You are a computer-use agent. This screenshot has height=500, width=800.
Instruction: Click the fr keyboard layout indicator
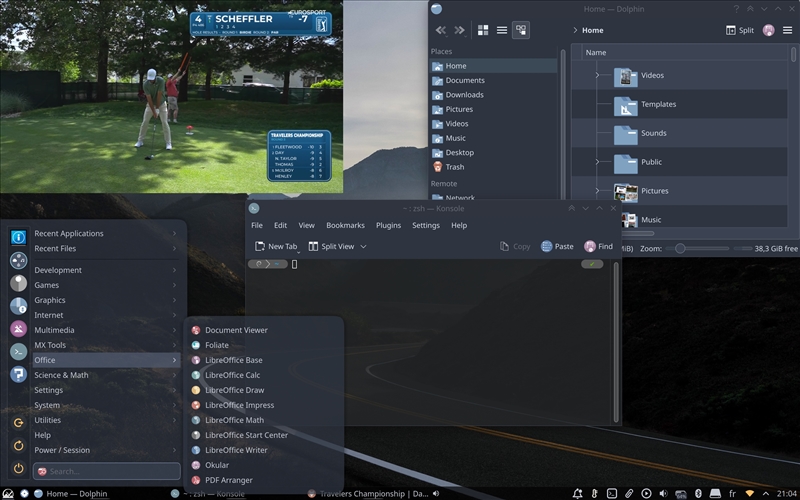click(732, 493)
